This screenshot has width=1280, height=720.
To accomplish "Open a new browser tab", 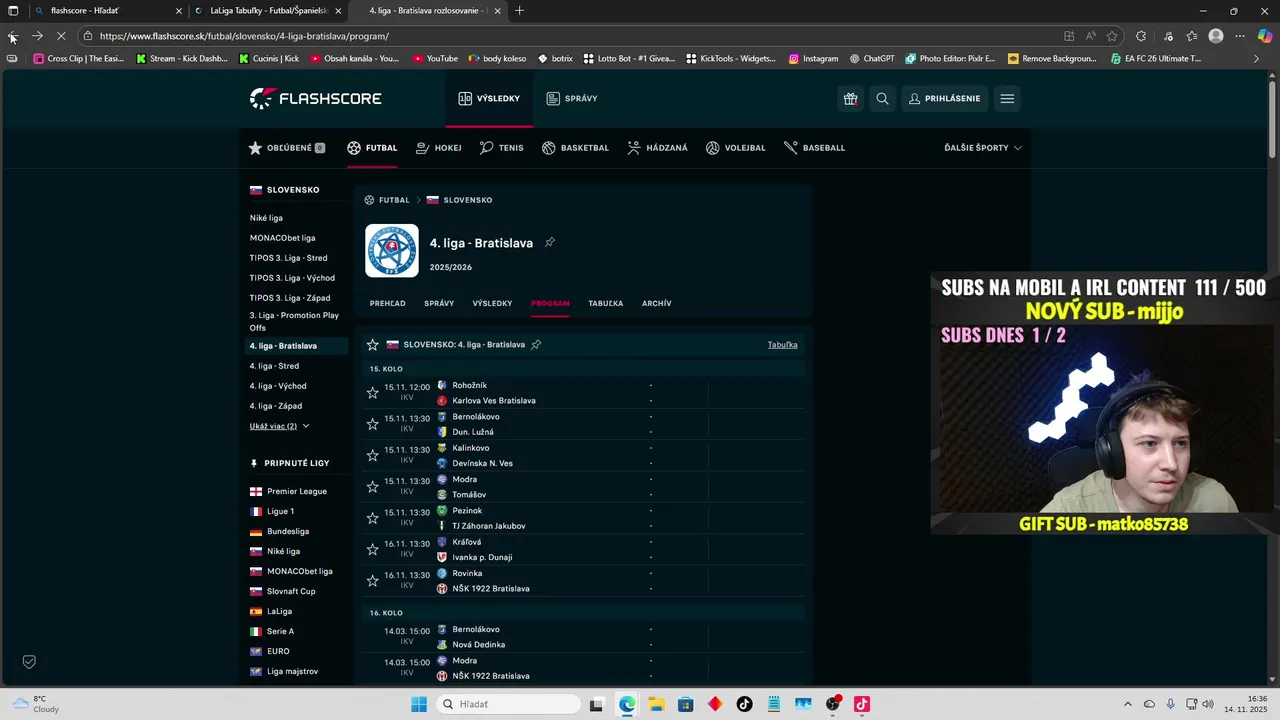I will point(519,11).
